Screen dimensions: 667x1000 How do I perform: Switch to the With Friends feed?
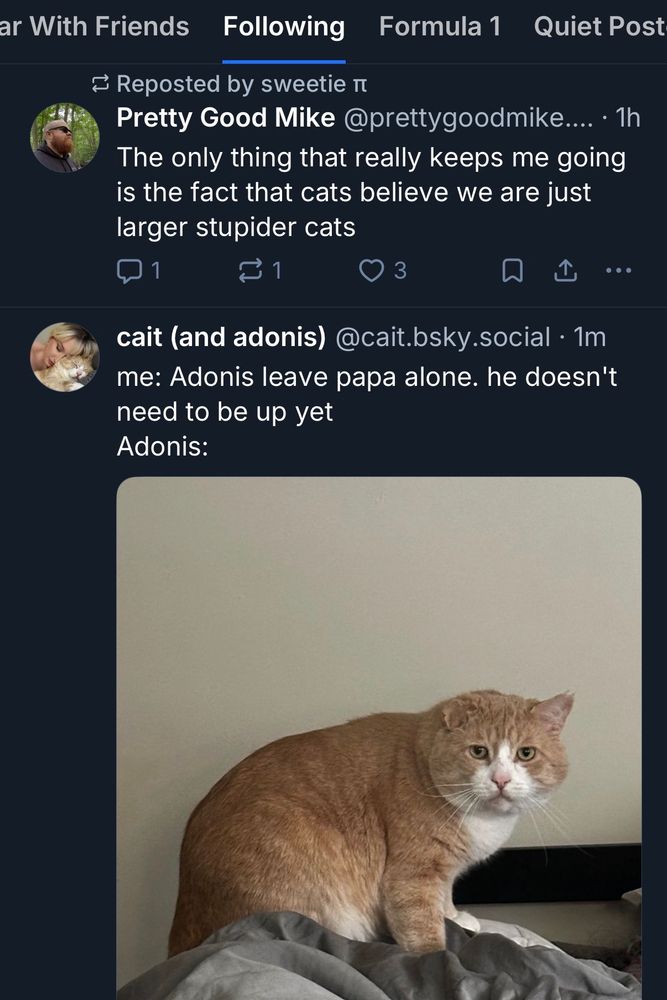click(94, 26)
